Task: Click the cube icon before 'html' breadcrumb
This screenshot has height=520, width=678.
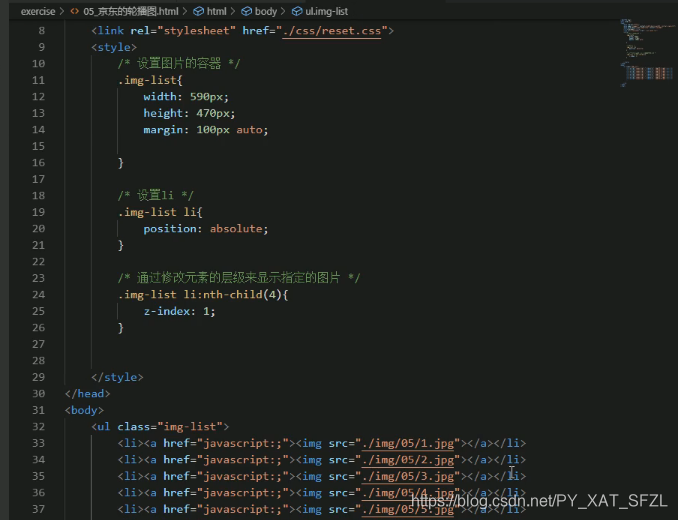Action: pyautogui.click(x=198, y=12)
